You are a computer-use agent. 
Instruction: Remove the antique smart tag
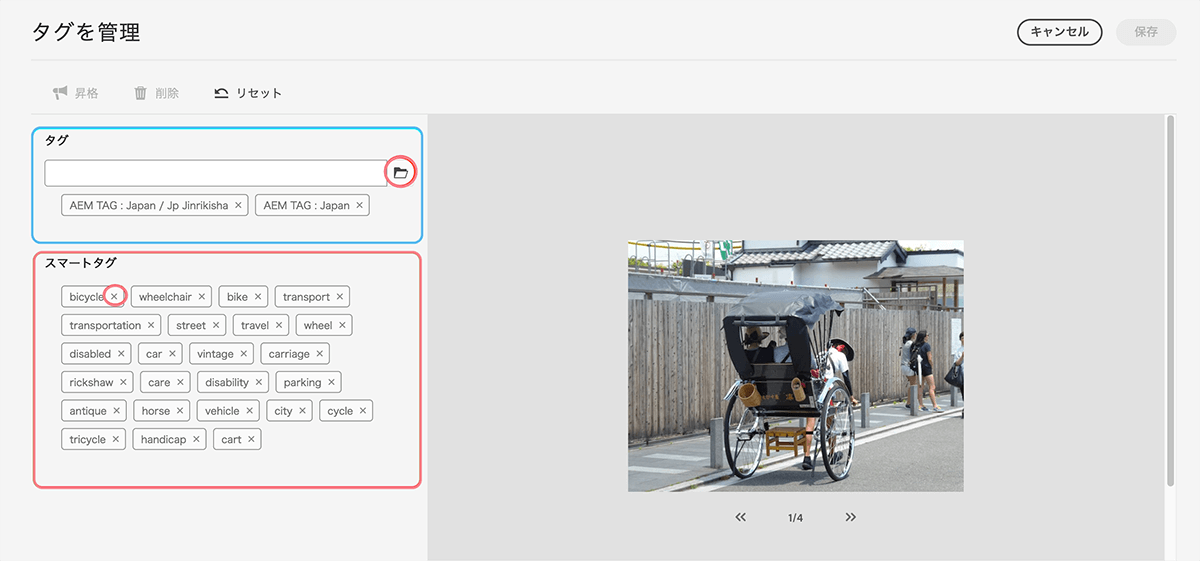coord(117,411)
